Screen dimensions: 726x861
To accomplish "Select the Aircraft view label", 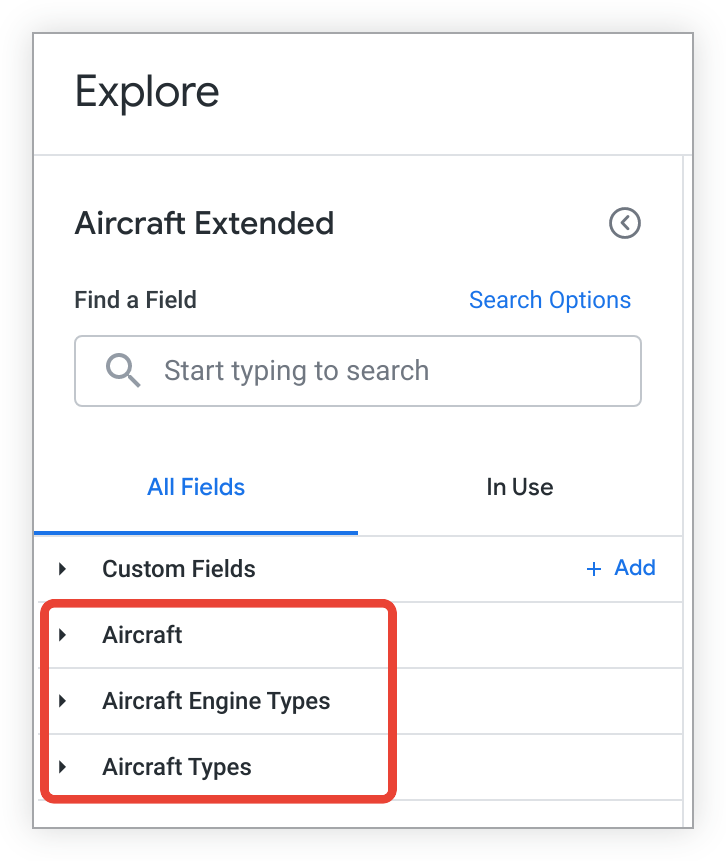I will (x=142, y=635).
